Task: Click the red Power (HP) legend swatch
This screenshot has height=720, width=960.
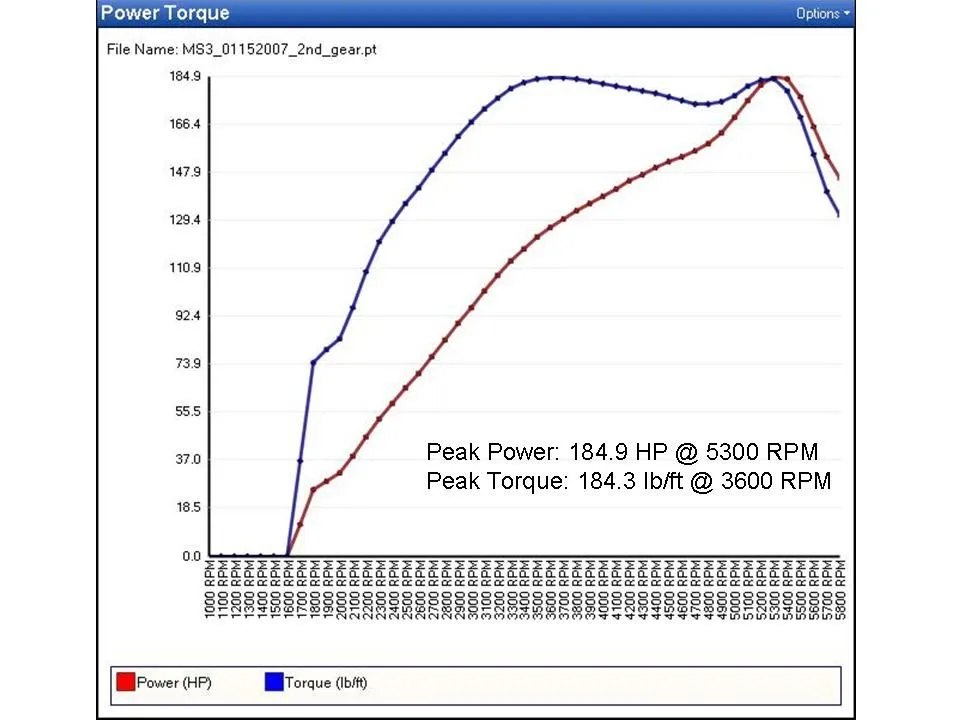Action: click(125, 682)
